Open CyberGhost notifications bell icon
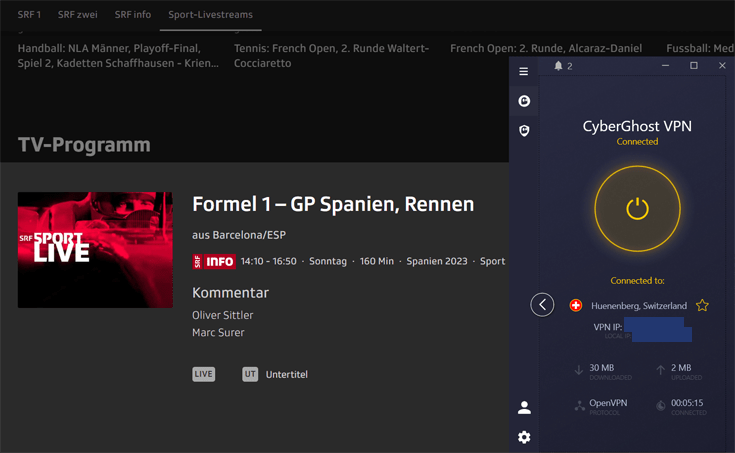The height and width of the screenshot is (453, 735). (x=558, y=66)
